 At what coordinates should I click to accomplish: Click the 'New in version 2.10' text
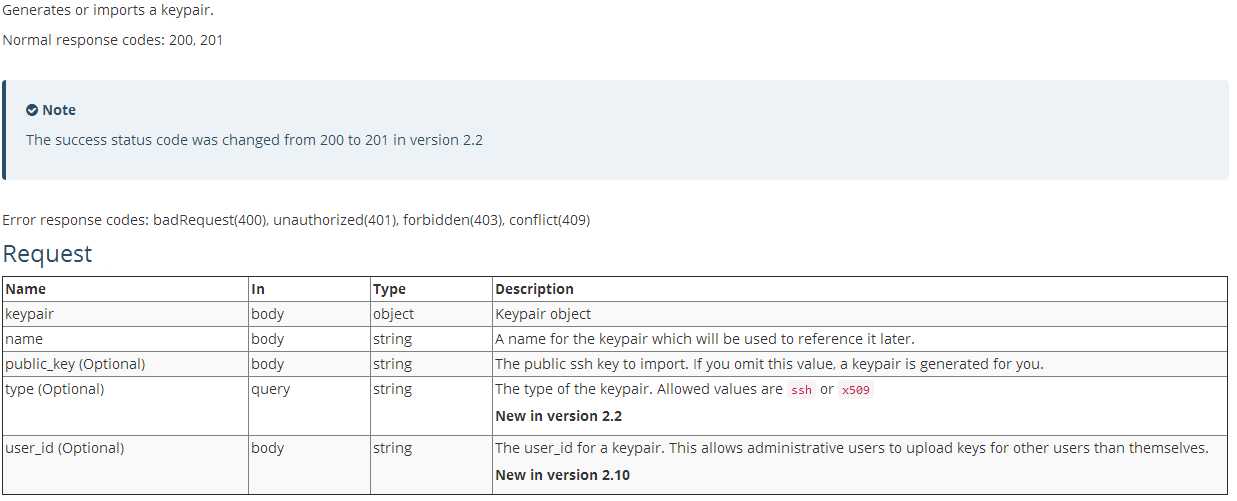pyautogui.click(x=563, y=475)
